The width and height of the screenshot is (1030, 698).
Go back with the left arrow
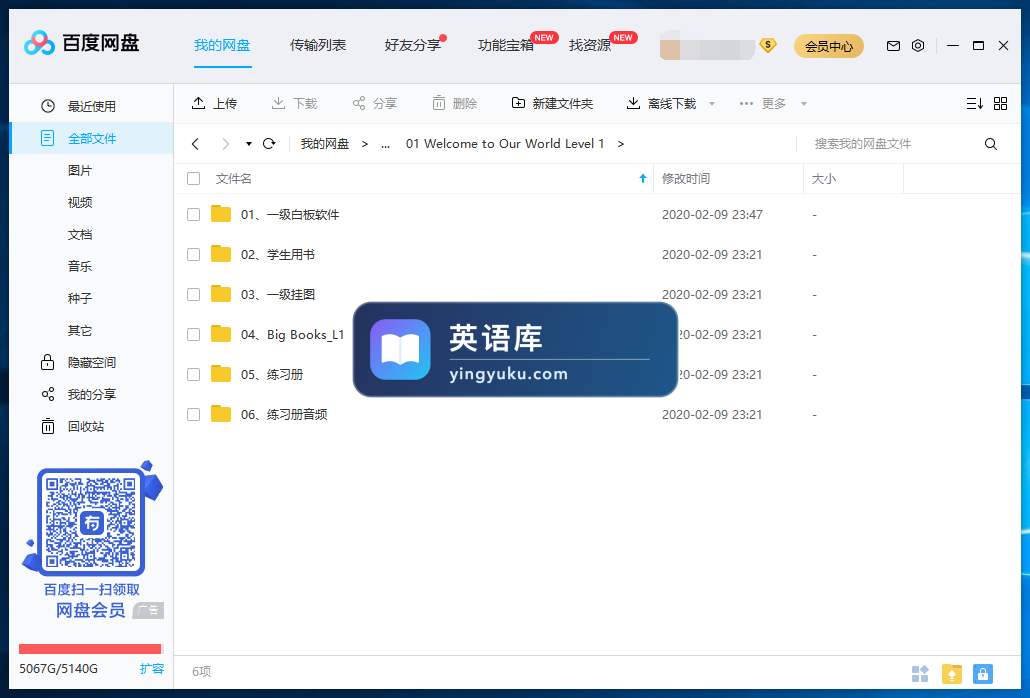tap(195, 144)
